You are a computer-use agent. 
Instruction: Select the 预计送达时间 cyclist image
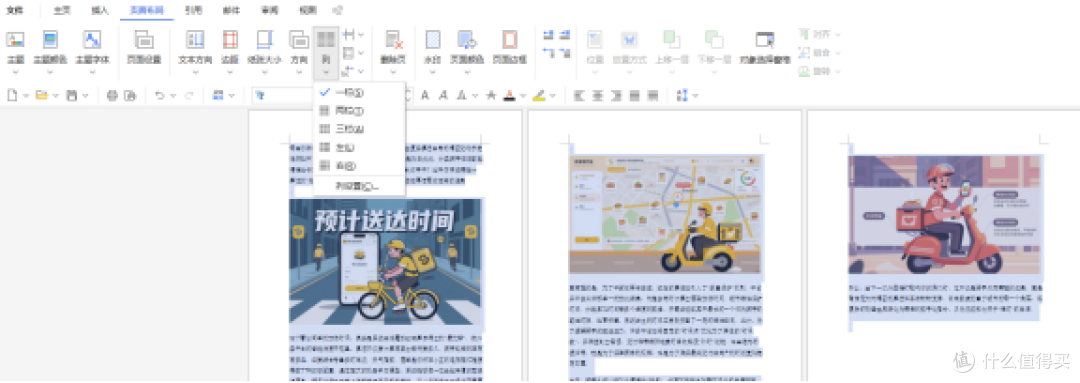pyautogui.click(x=386, y=261)
